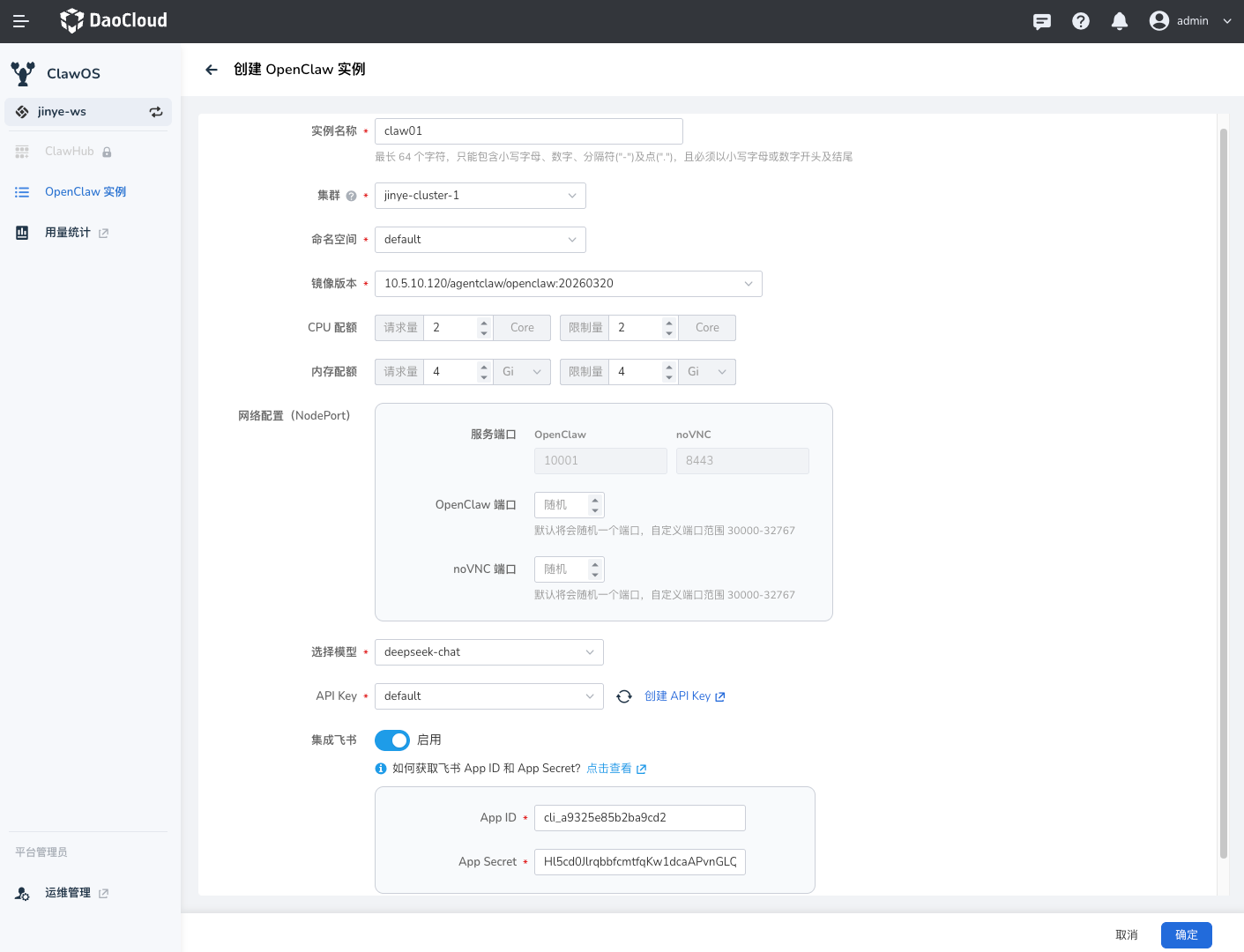1244x952 pixels.
Task: Click the switch workspace icon next to jinye-ws
Action: [x=156, y=112]
